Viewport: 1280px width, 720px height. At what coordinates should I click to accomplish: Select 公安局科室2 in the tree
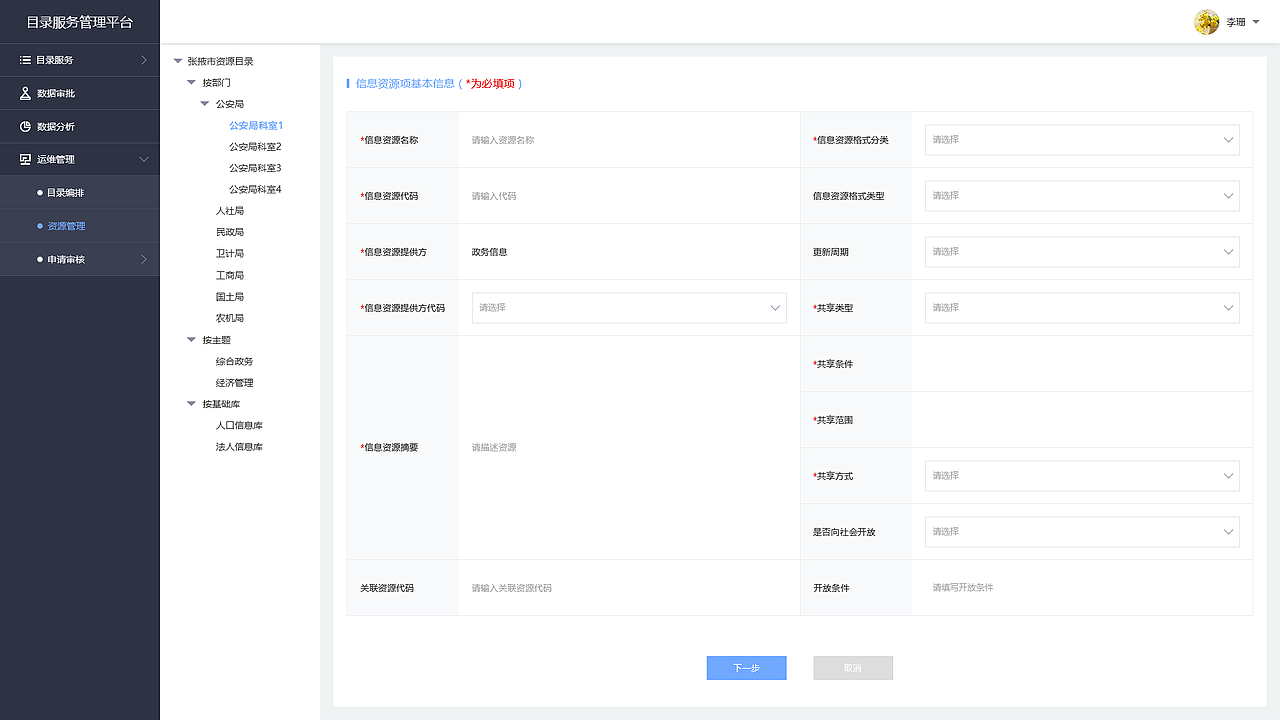click(255, 147)
